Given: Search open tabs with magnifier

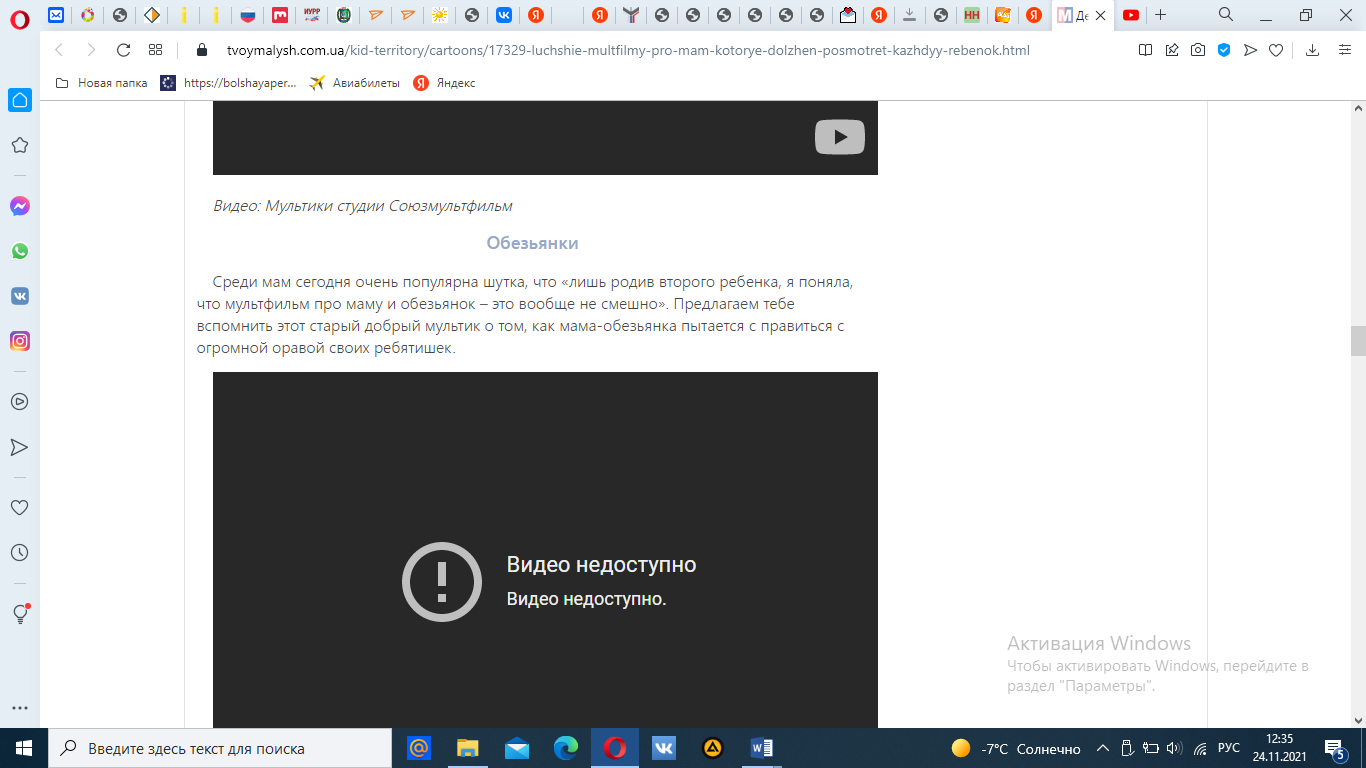Looking at the screenshot, I should (x=1226, y=14).
